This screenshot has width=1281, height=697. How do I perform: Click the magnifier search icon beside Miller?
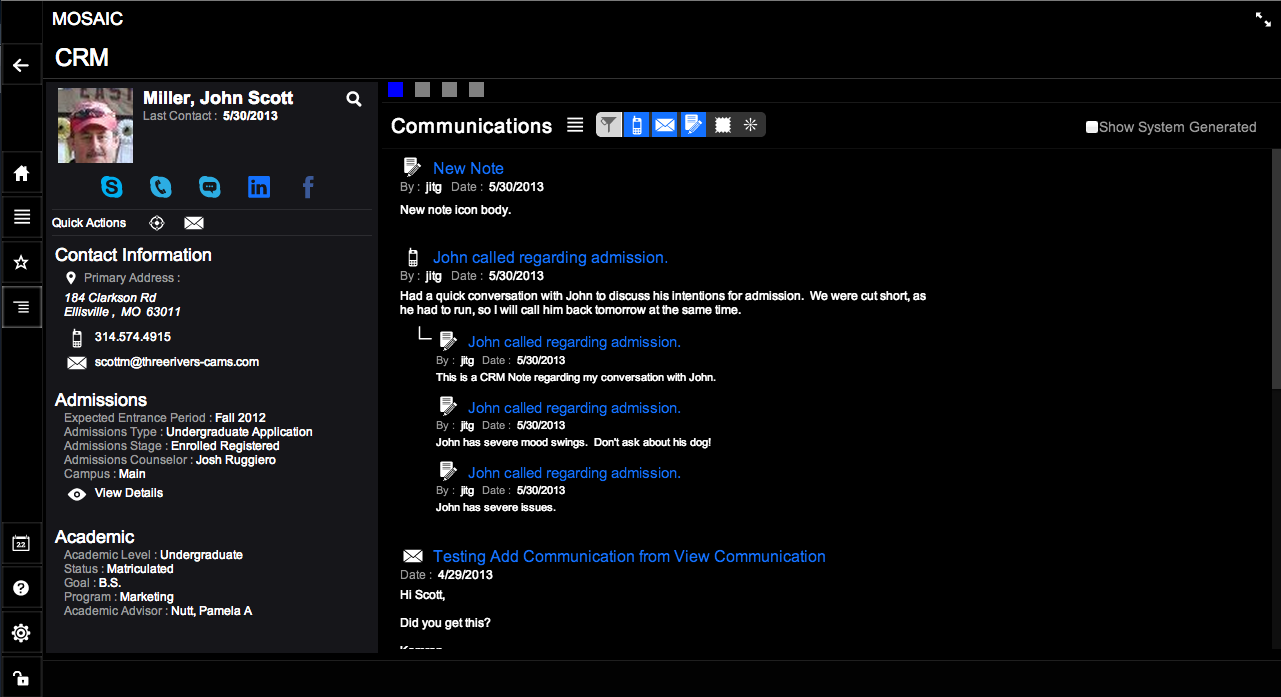354,99
